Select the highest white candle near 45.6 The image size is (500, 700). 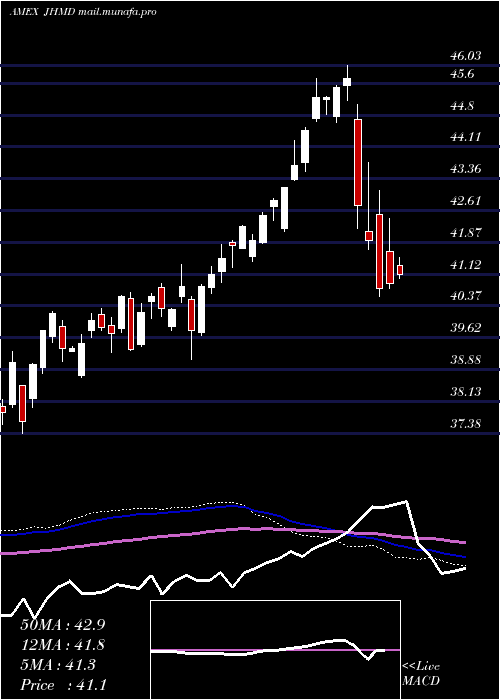click(347, 82)
